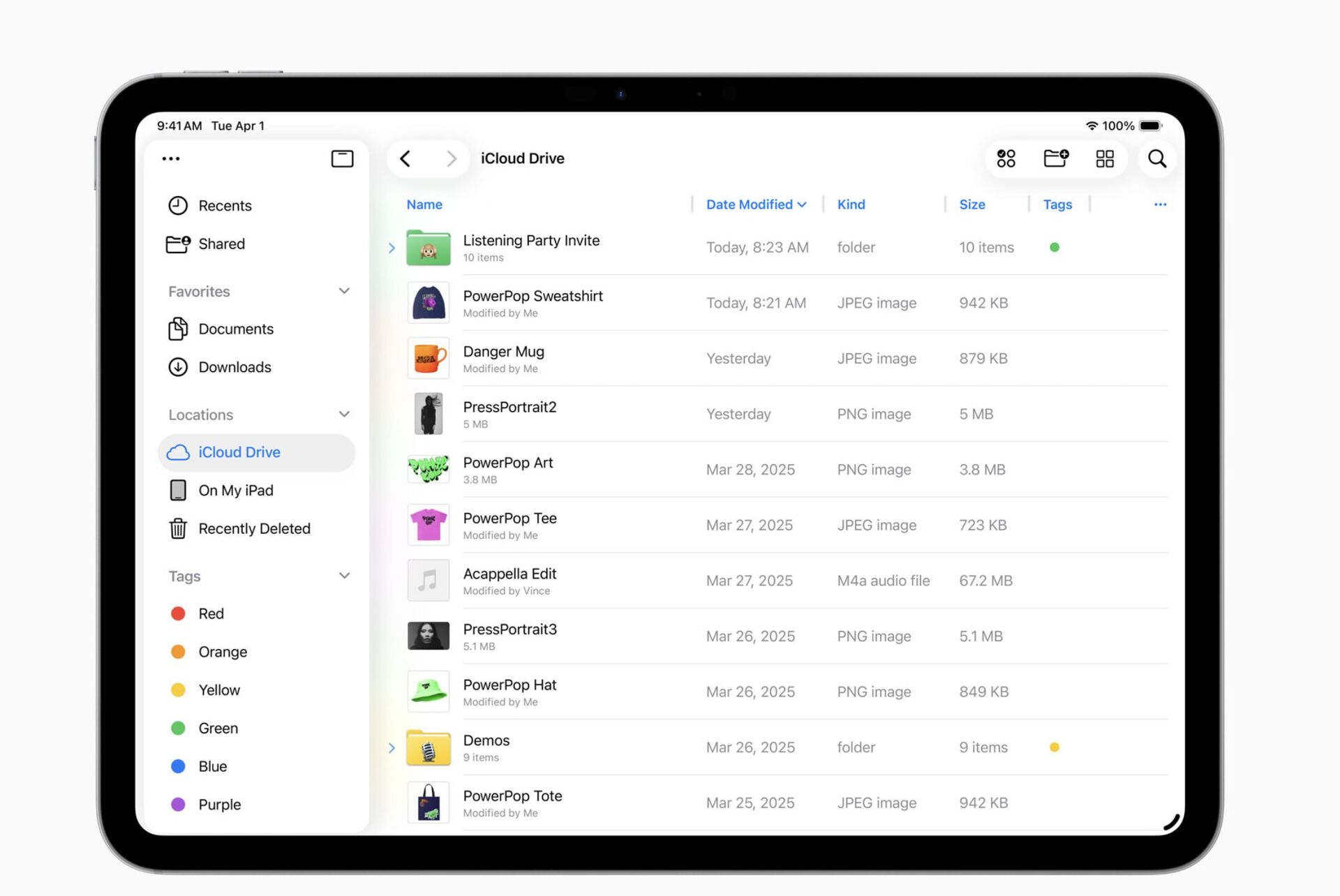Image resolution: width=1340 pixels, height=896 pixels.
Task: Open the view options circles icon
Action: [1006, 158]
